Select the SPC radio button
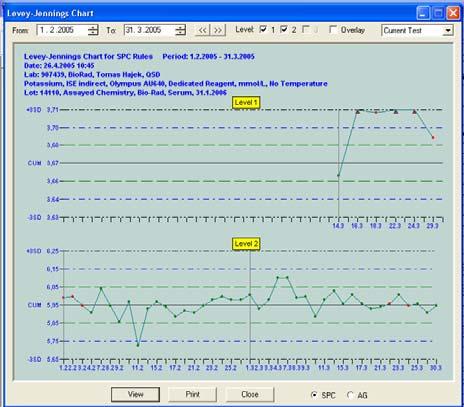This screenshot has width=464, height=407. point(314,395)
